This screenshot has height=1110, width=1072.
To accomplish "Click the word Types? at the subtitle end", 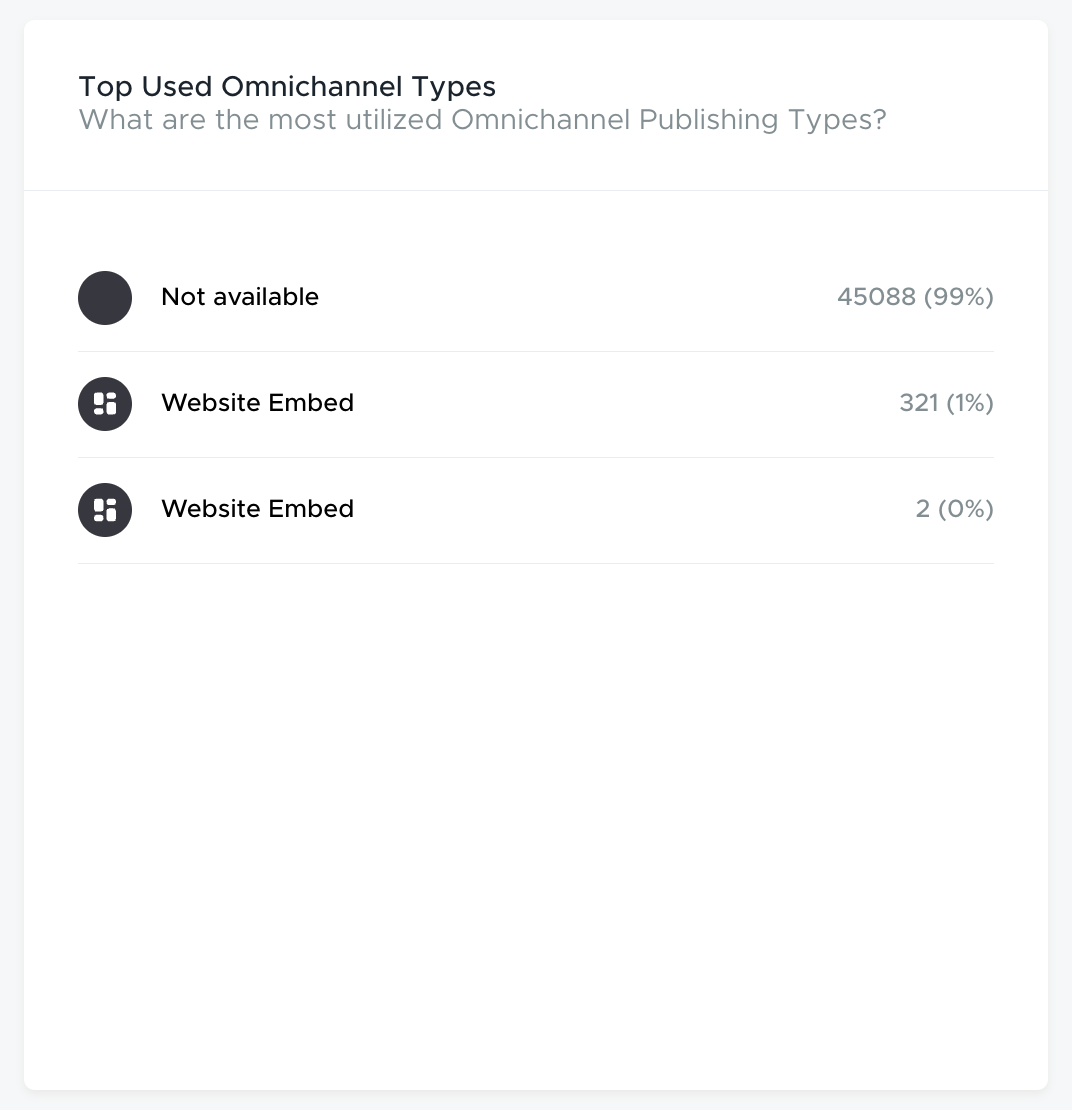I will (837, 120).
